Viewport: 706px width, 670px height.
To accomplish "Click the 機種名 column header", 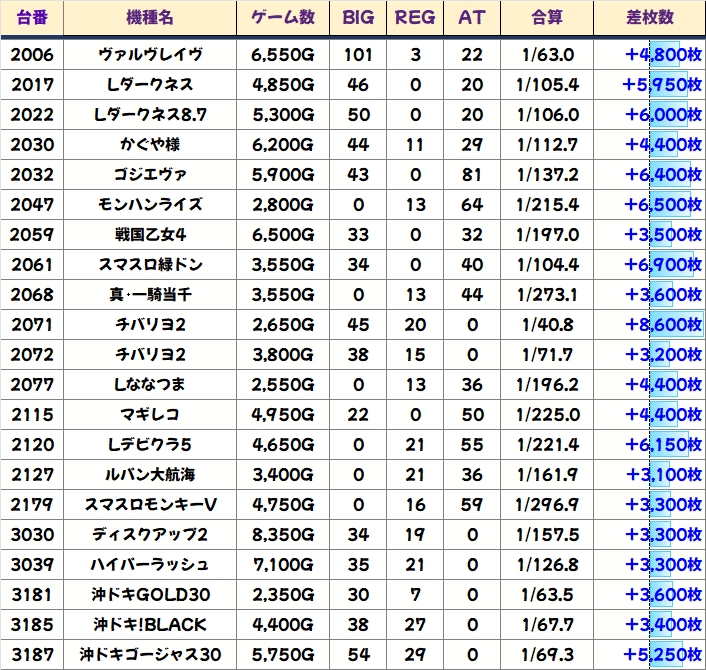I will pos(150,18).
